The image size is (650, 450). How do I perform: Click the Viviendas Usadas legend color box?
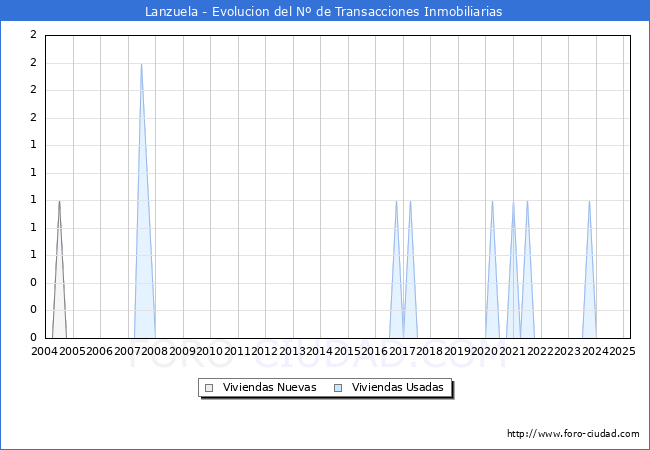click(x=338, y=388)
